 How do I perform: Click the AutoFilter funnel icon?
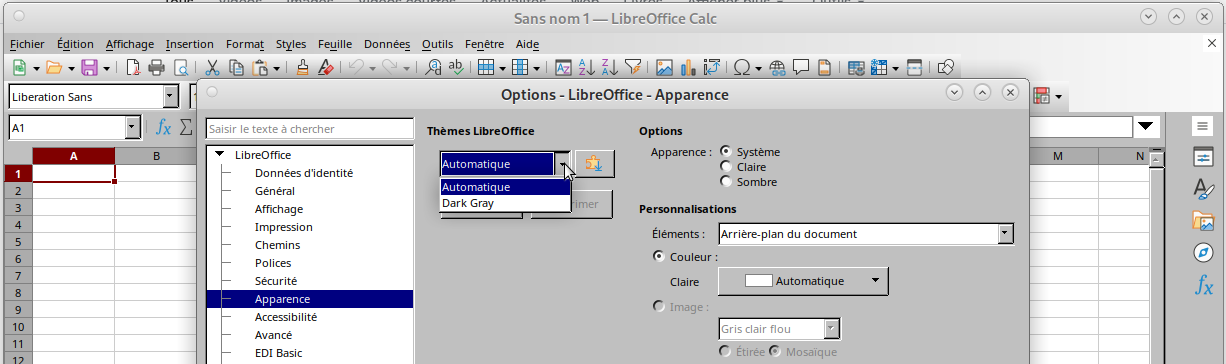(632, 68)
